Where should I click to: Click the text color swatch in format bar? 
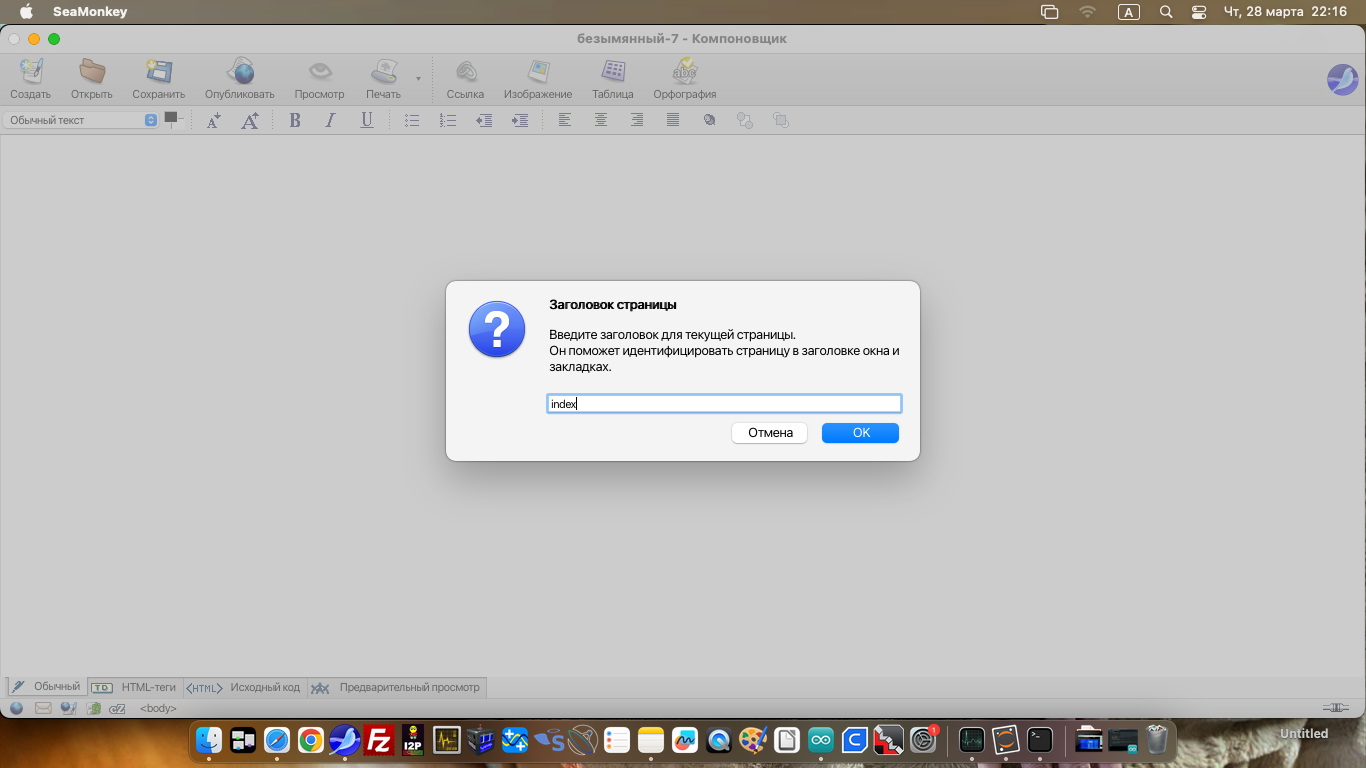coord(171,118)
